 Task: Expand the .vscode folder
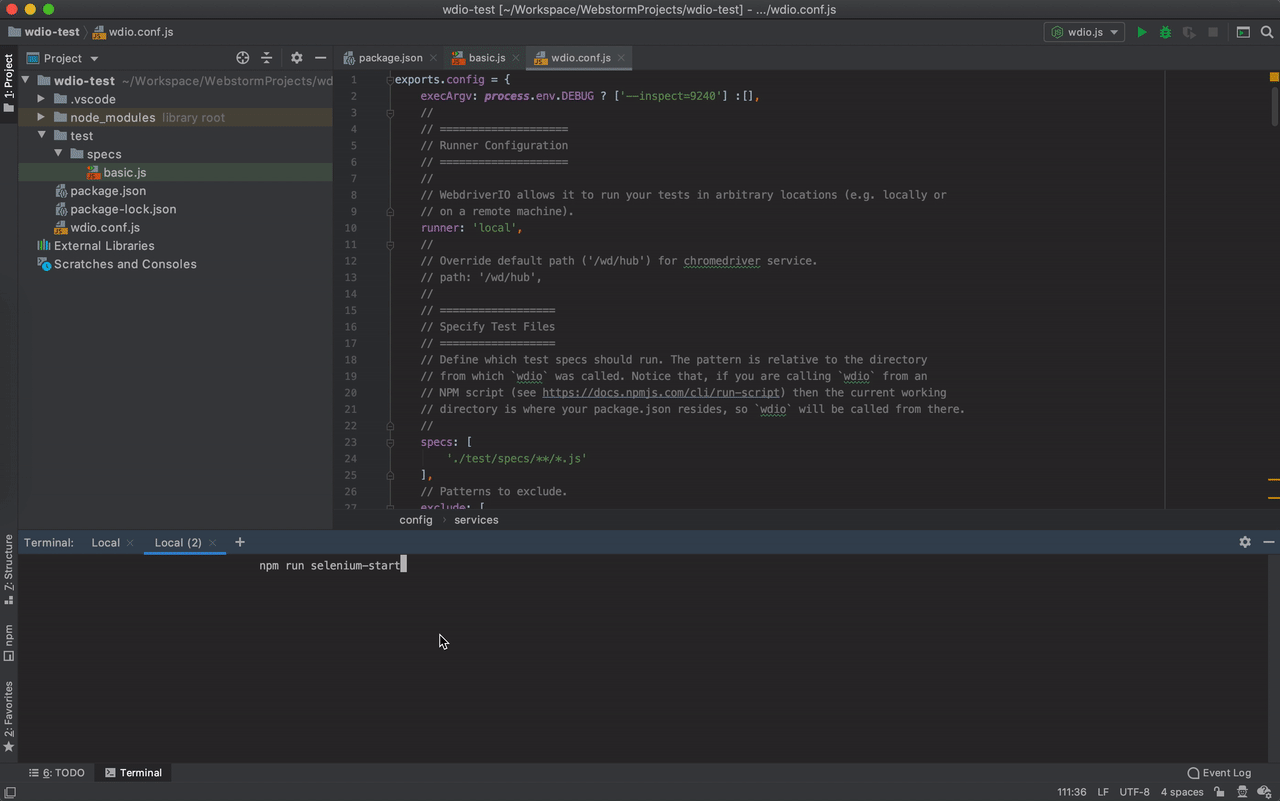[x=41, y=99]
